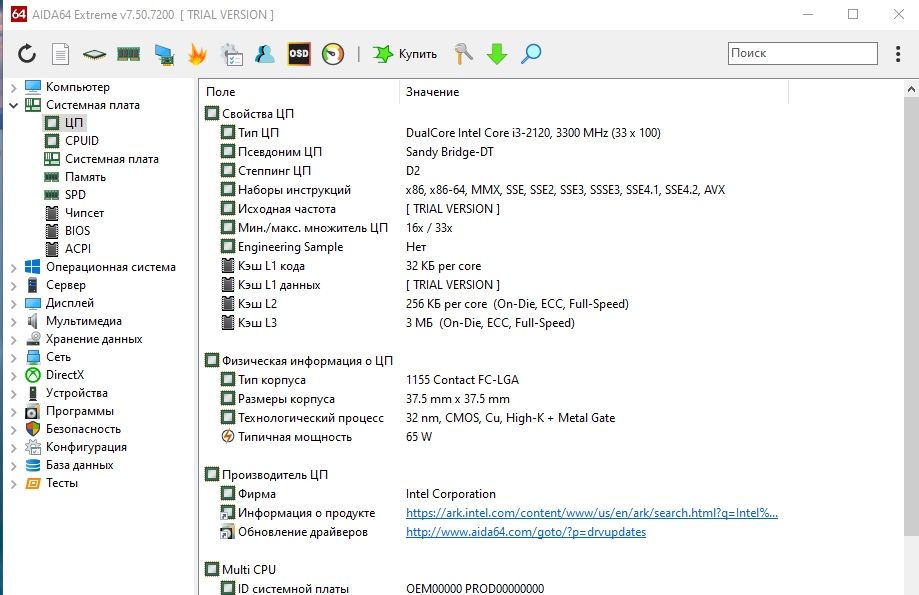This screenshot has height=595, width=919.
Task: Expand the Мультимедиа tree node
Action: 13,321
